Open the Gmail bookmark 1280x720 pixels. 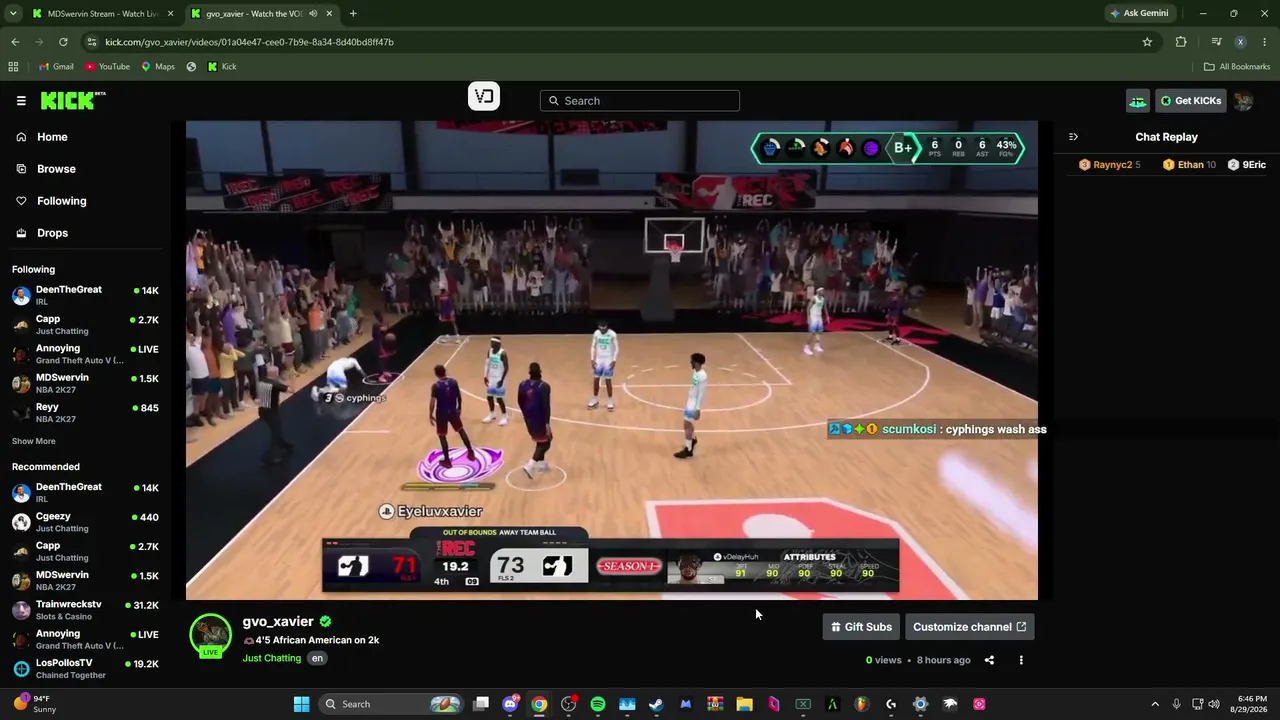pos(56,67)
